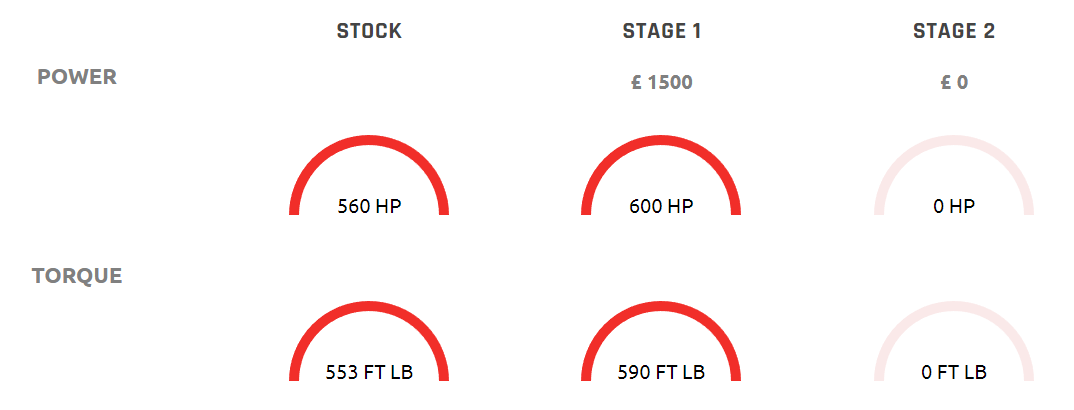Click the TORQUE row label
This screenshot has height=410, width=1074.
[x=77, y=276]
